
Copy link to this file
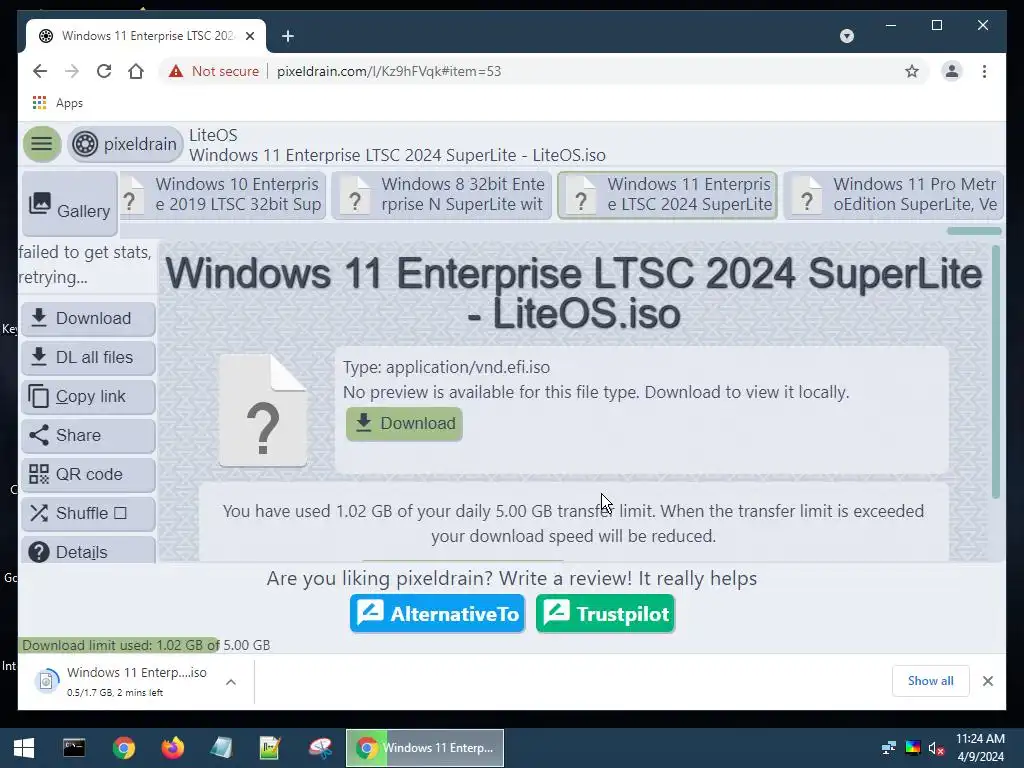point(88,396)
